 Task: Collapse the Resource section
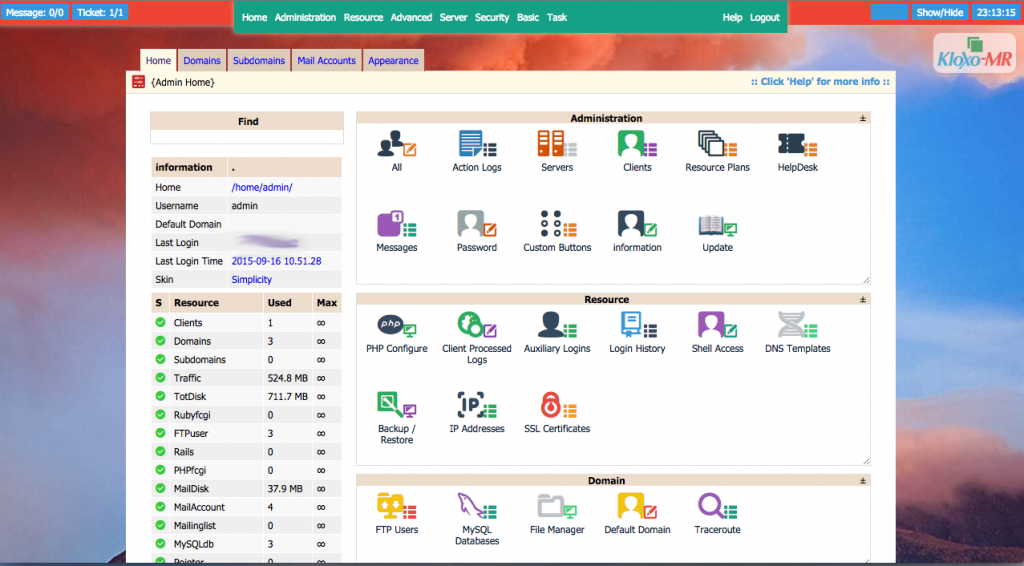pyautogui.click(x=863, y=299)
